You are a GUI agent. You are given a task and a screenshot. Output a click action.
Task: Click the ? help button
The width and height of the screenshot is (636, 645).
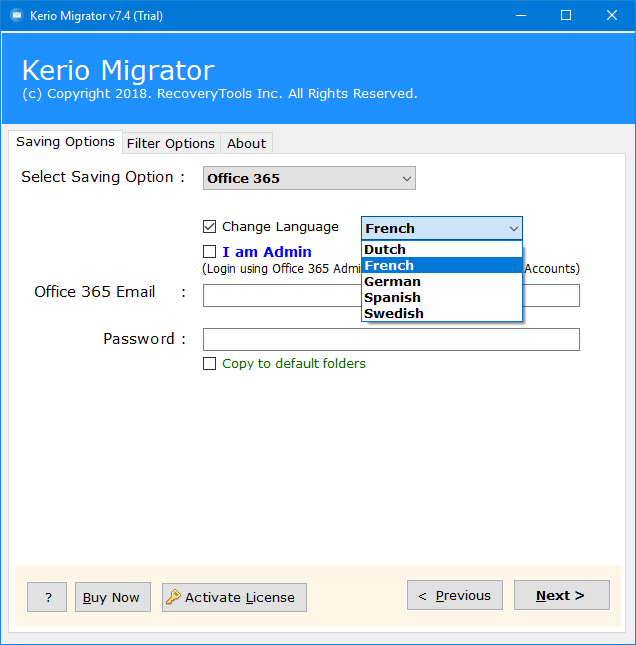click(47, 597)
